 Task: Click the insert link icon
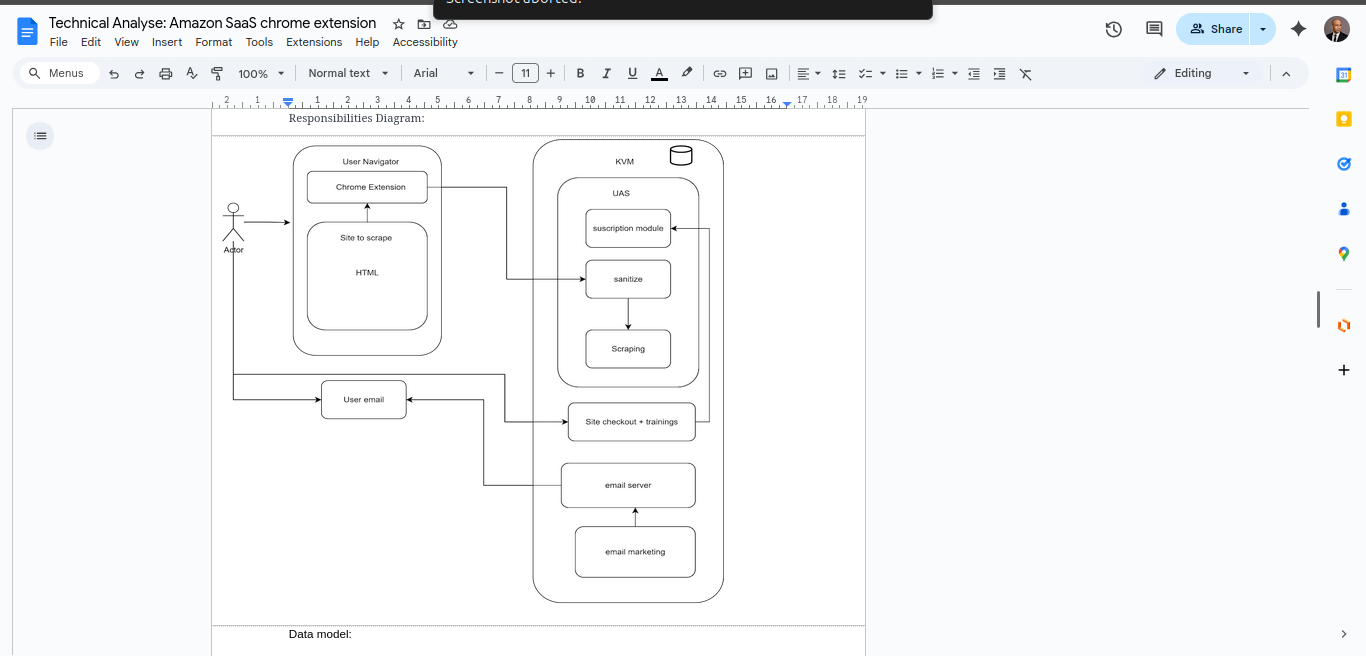(719, 74)
